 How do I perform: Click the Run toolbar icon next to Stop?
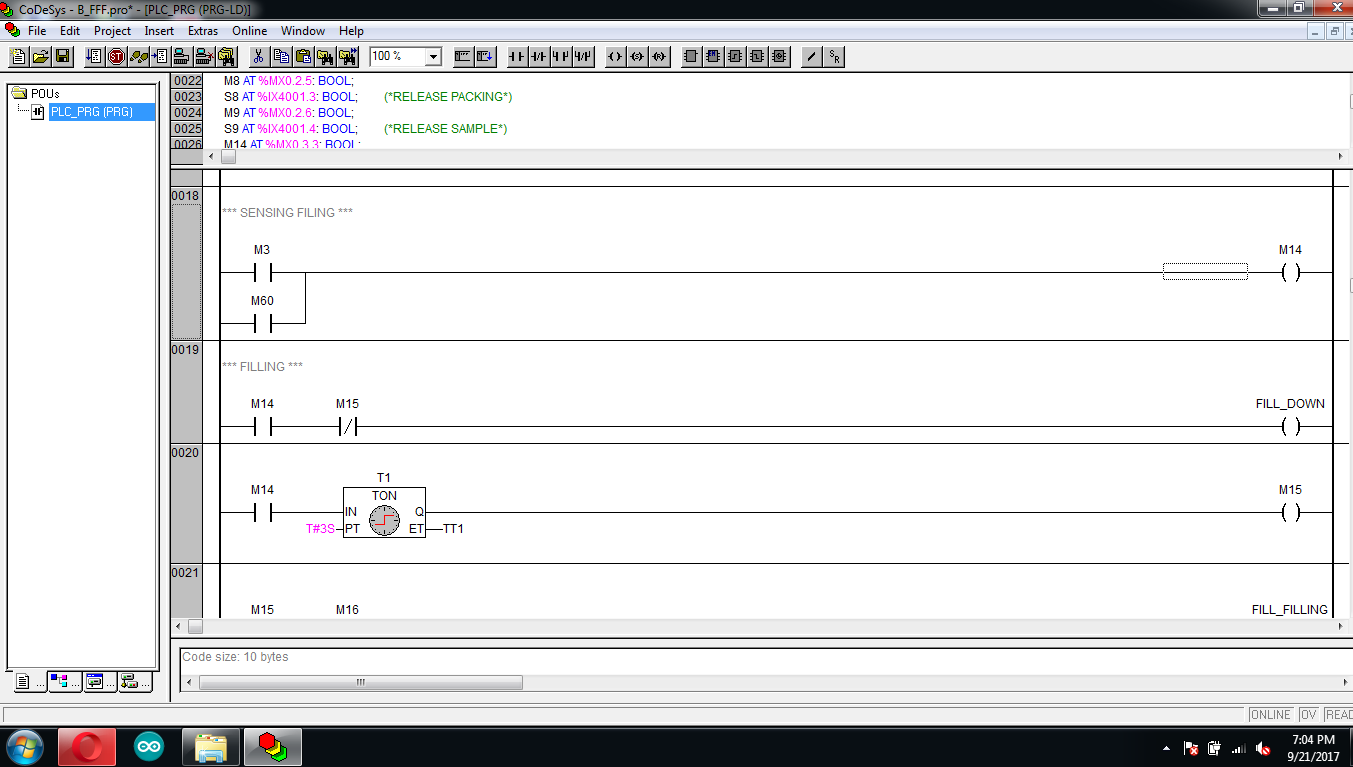coord(94,56)
